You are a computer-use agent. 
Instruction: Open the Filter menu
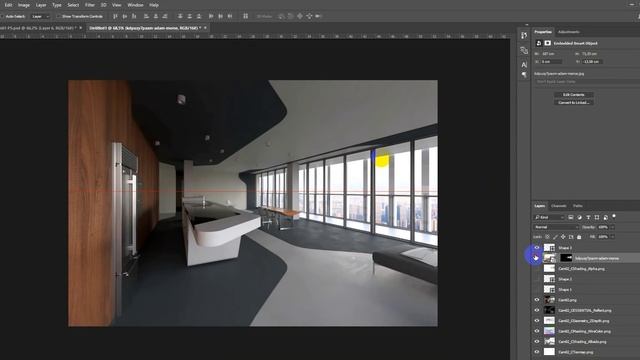point(90,5)
